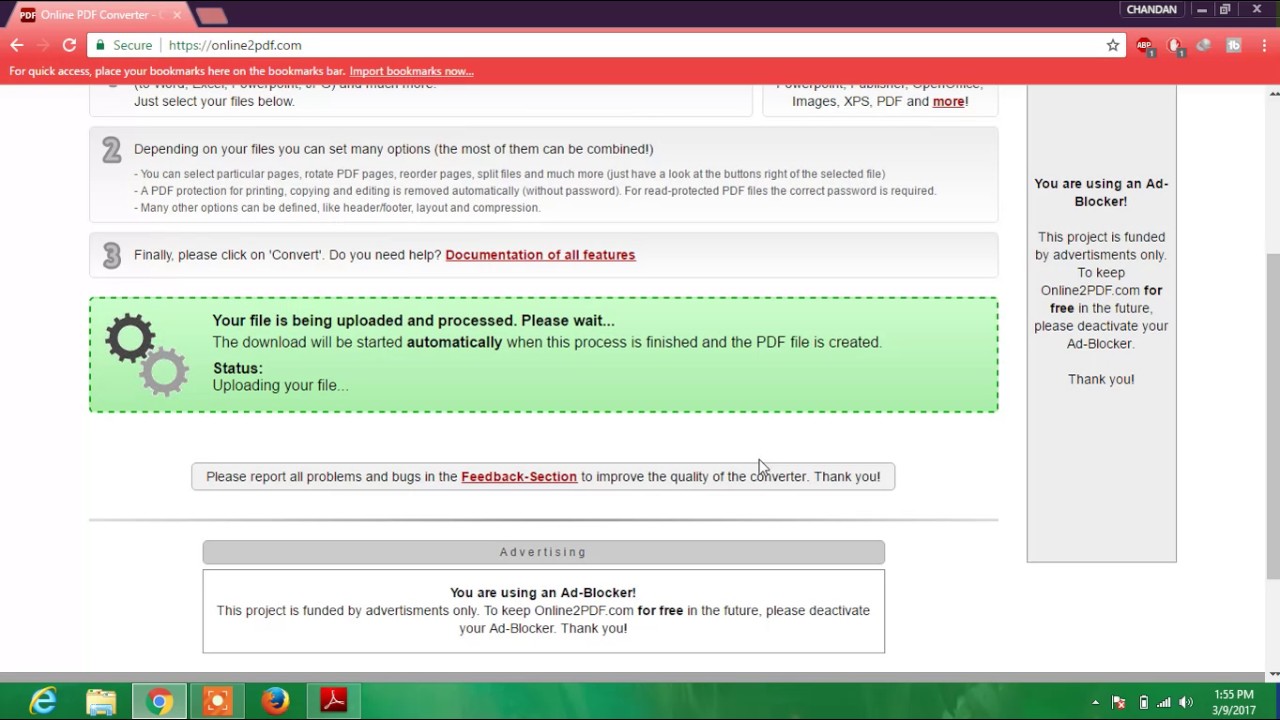
Task: Click the browser forward arrow
Action: (x=43, y=45)
